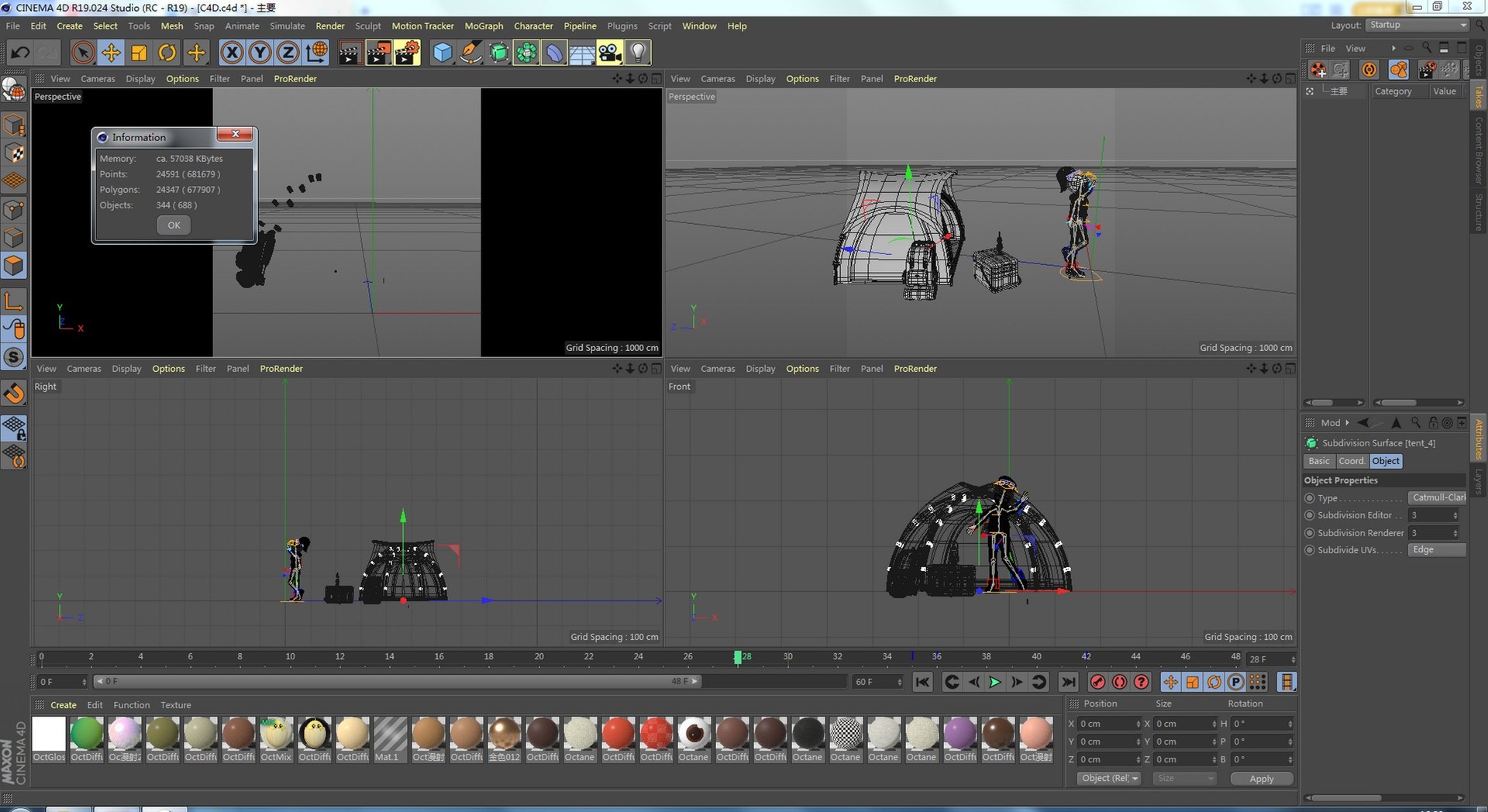The width and height of the screenshot is (1488, 812).
Task: Click the green Array modeling objects icon
Action: click(x=526, y=53)
